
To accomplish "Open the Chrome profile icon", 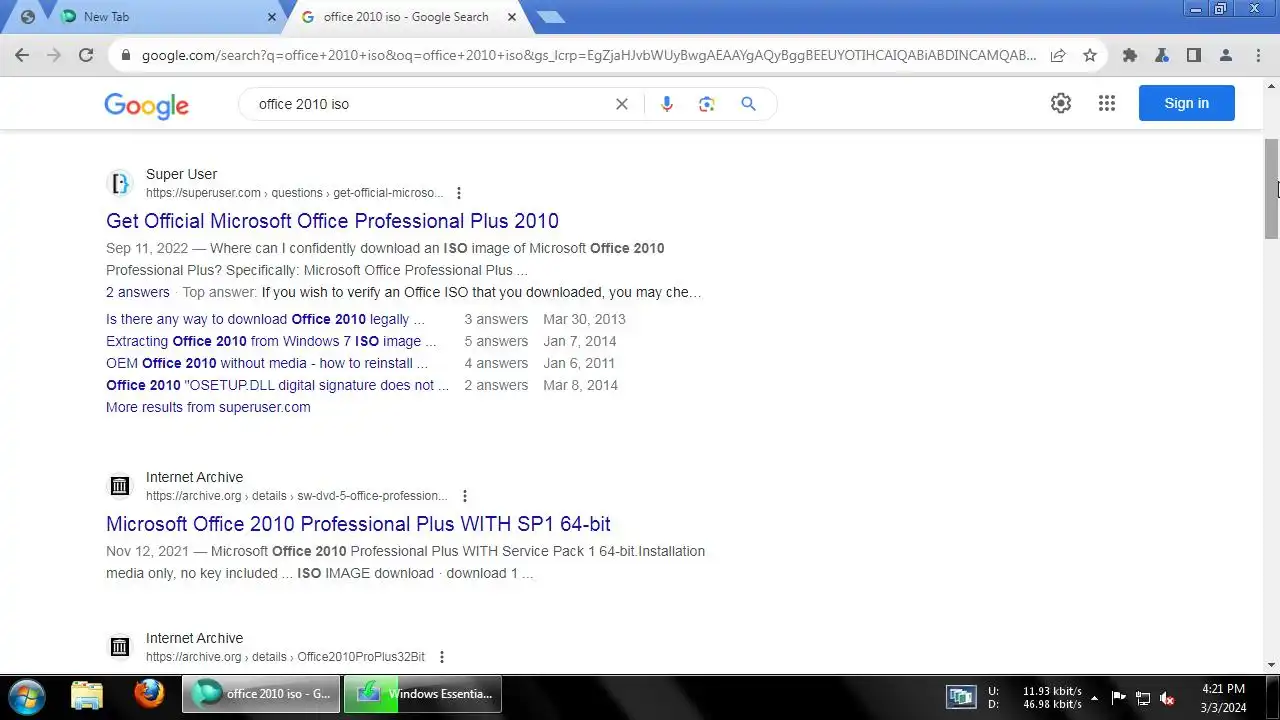I will coord(1226,55).
